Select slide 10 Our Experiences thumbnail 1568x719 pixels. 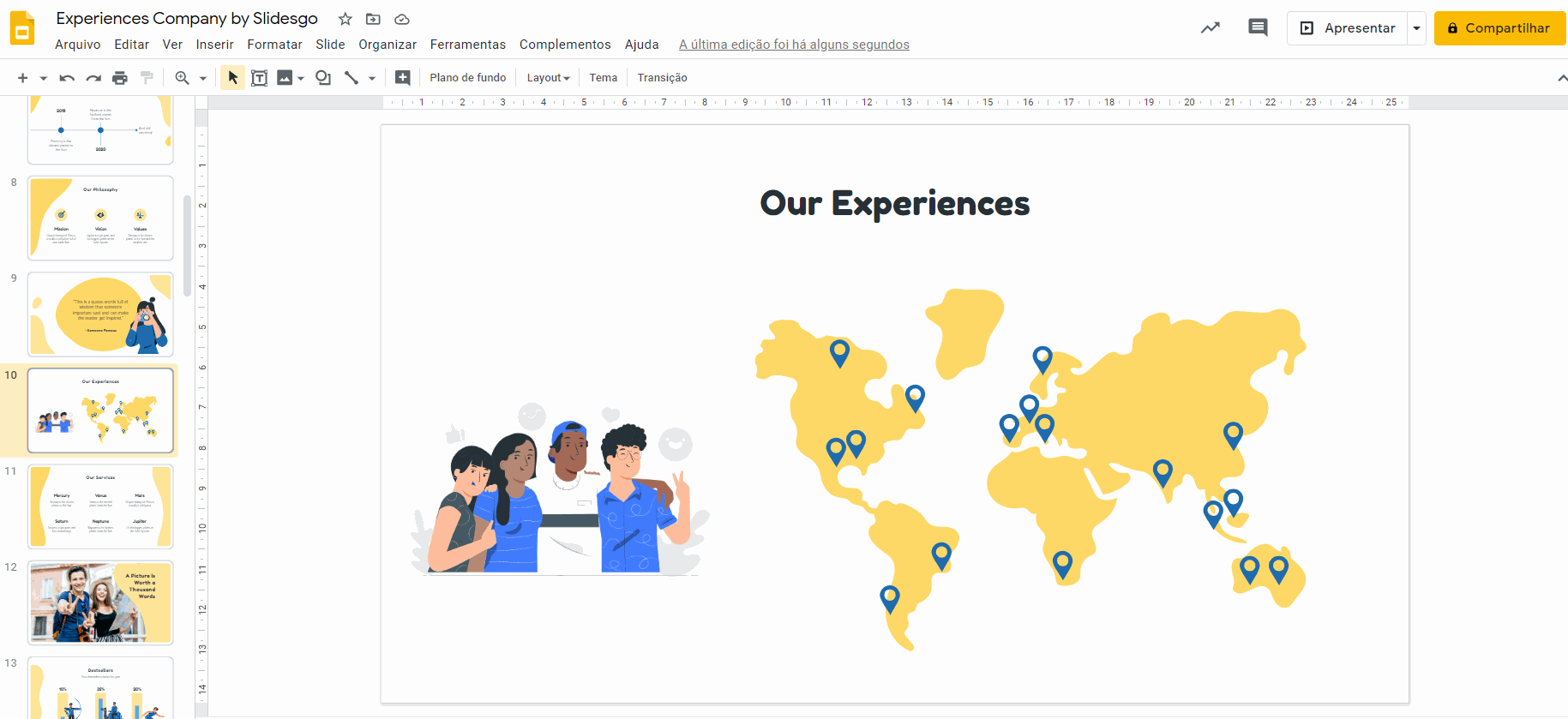[x=100, y=410]
